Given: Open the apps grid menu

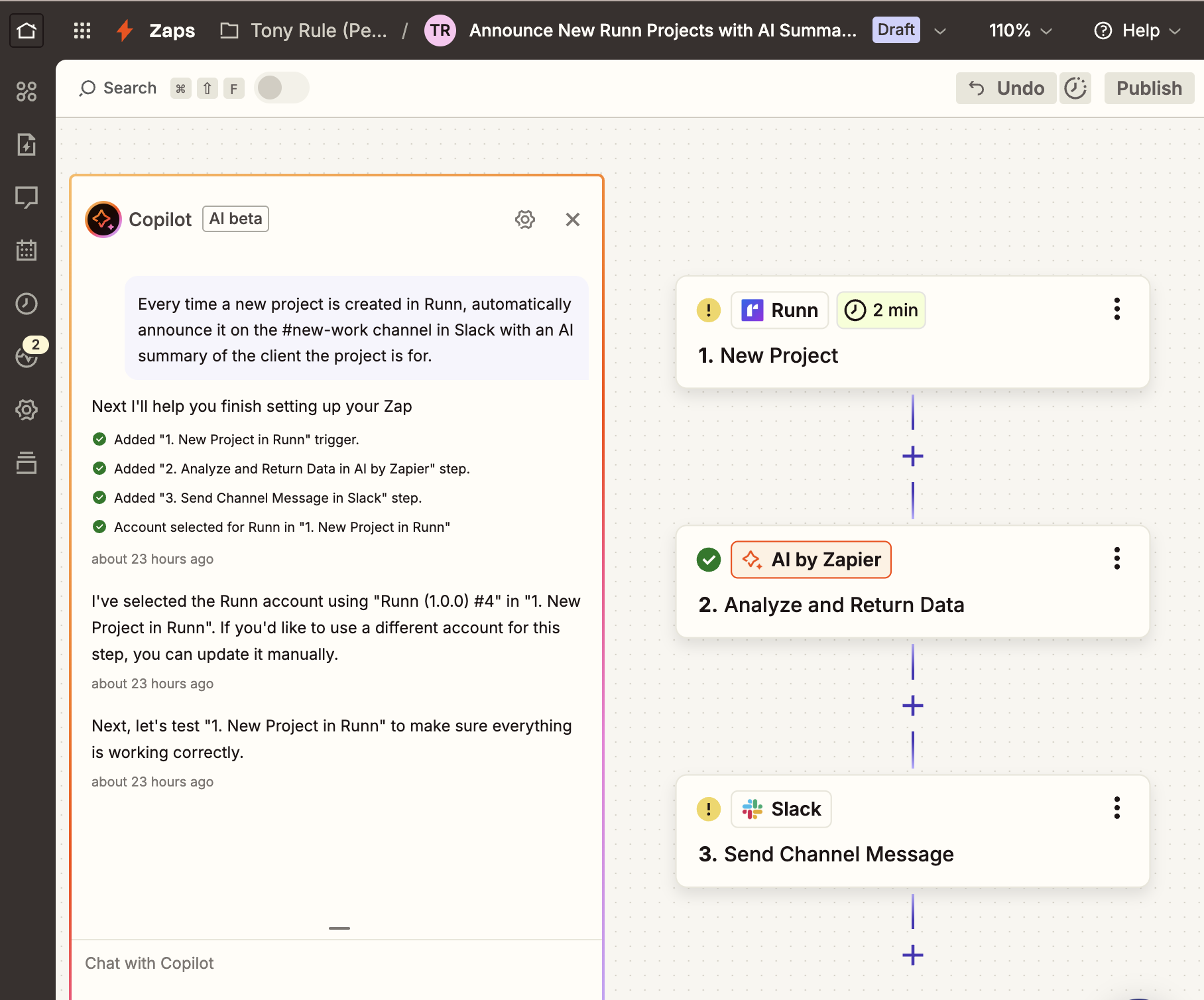Looking at the screenshot, I should pyautogui.click(x=82, y=31).
